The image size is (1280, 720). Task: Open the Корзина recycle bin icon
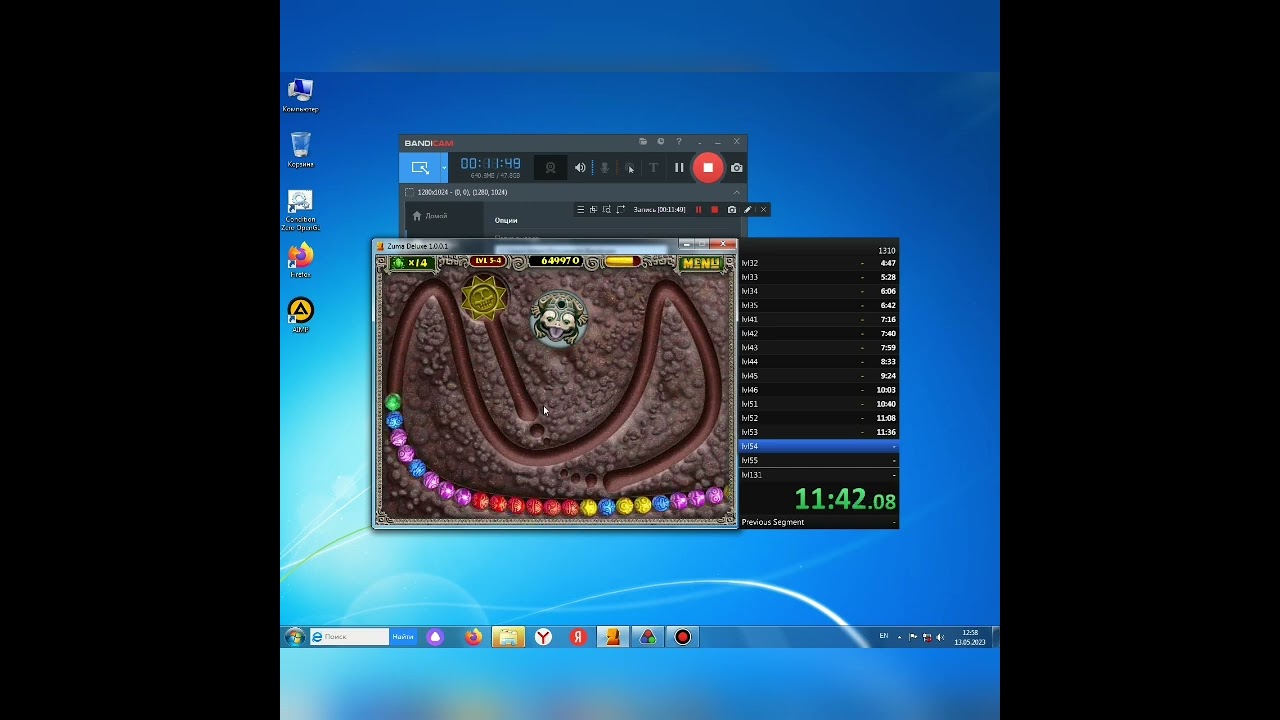tap(300, 150)
